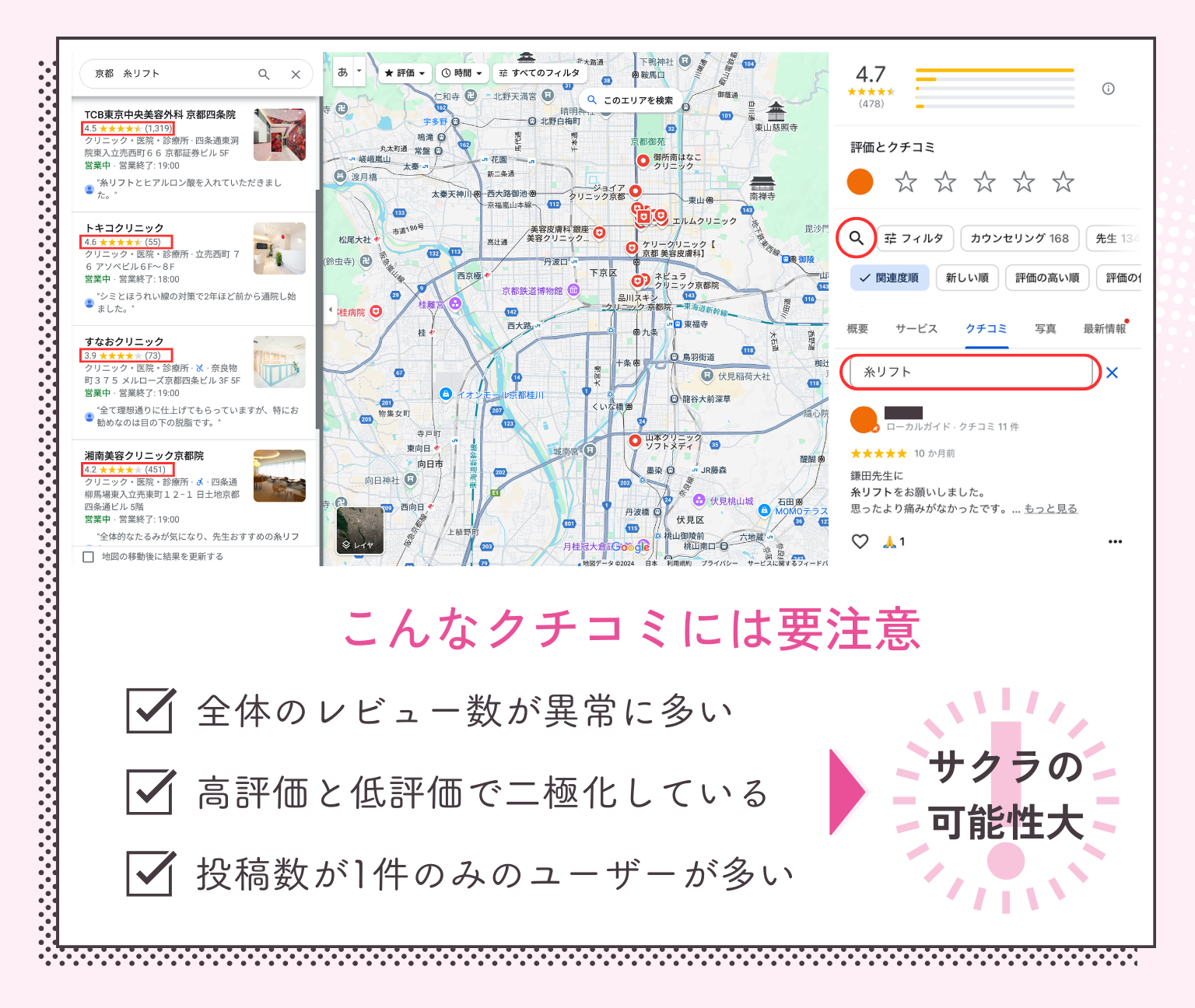
Task: Open the 時間 filter dropdown
Action: (x=462, y=73)
